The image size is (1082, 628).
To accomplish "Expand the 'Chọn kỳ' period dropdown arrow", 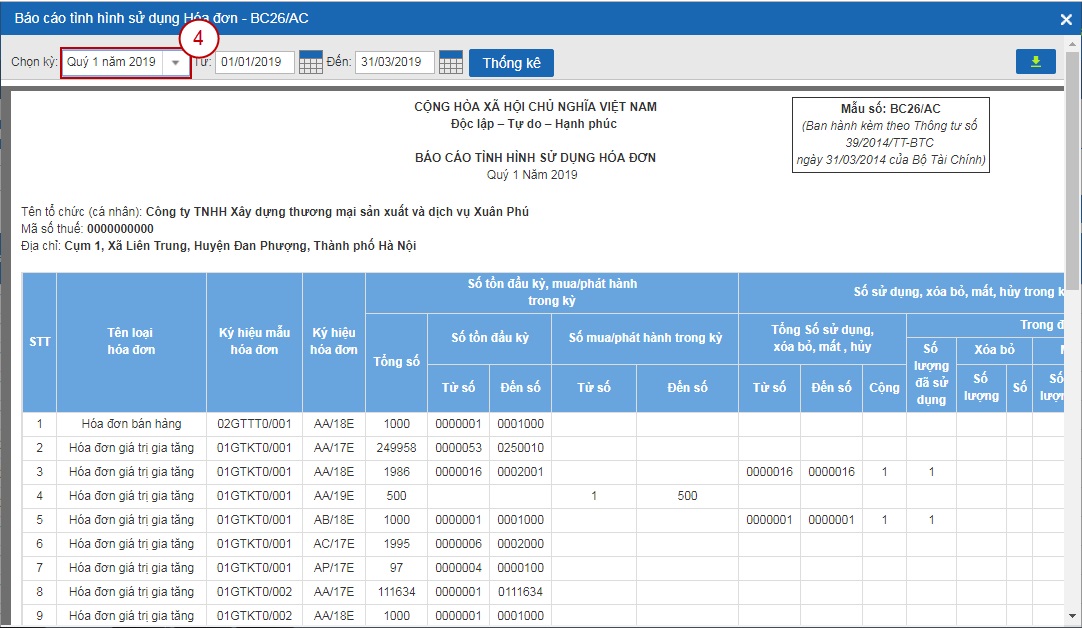I will point(175,62).
